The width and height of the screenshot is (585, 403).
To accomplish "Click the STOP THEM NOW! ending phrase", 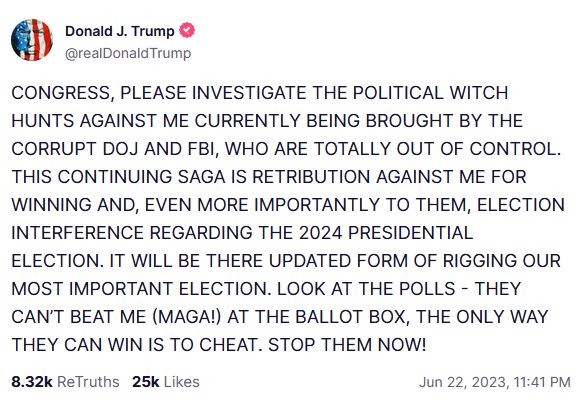I will pyautogui.click(x=347, y=344).
